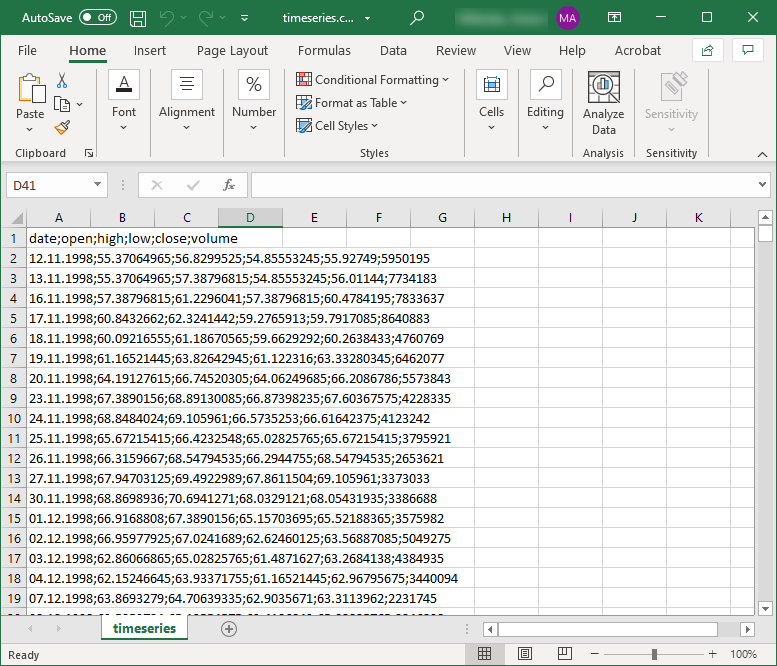Image resolution: width=777 pixels, height=666 pixels.
Task: Click the Share icon in ribbon
Action: pyautogui.click(x=708, y=50)
